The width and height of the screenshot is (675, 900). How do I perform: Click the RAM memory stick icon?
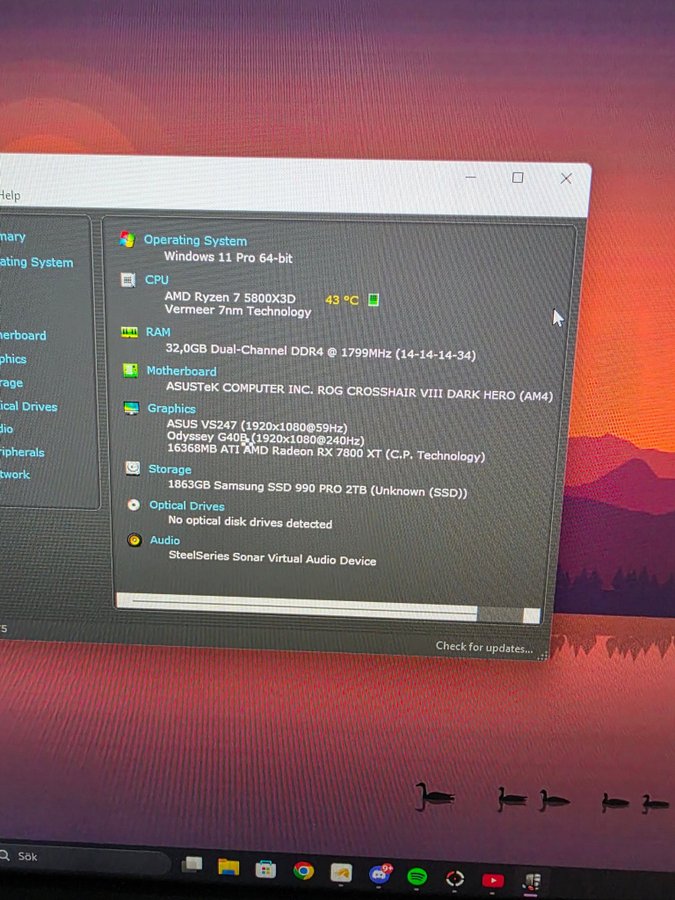coord(129,332)
